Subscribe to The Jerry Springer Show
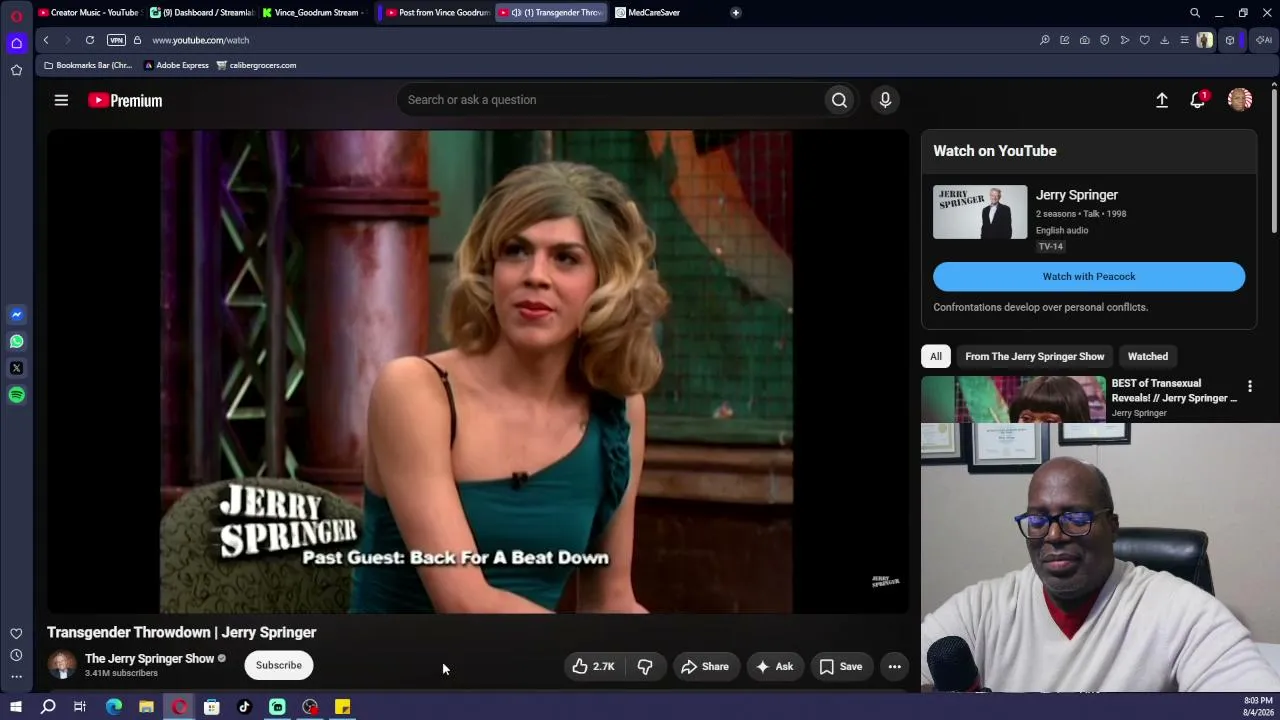 279,665
